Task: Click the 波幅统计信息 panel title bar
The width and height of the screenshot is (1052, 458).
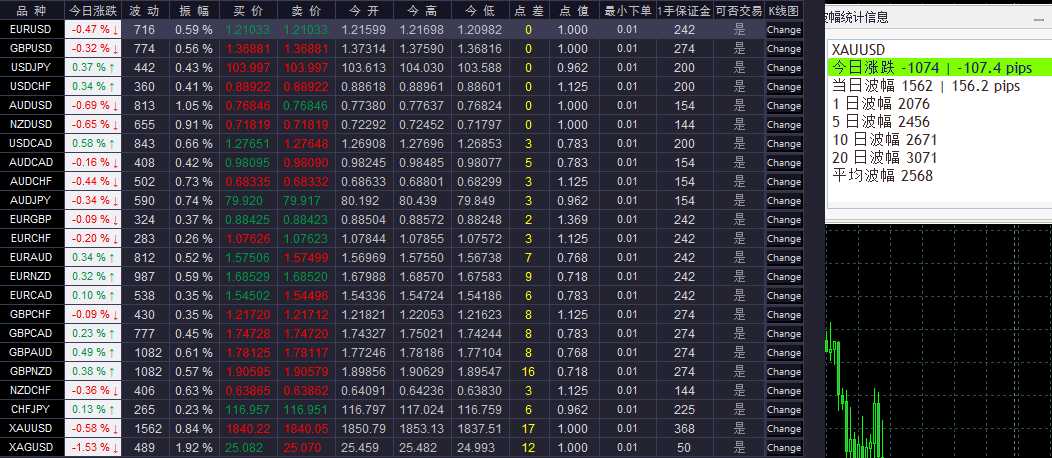Action: tap(938, 18)
